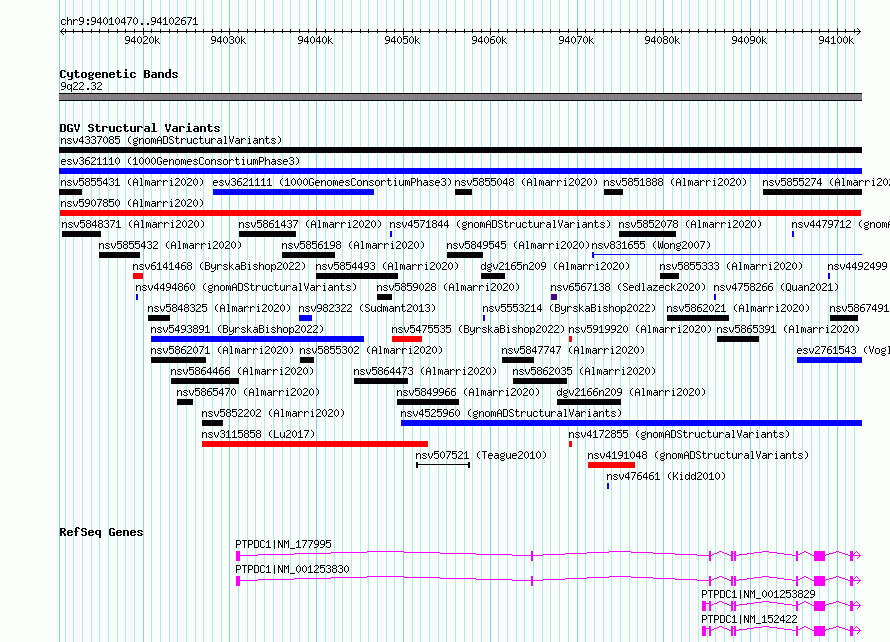
Task: Click the DGV Structural Variants track title
Action: [140, 128]
